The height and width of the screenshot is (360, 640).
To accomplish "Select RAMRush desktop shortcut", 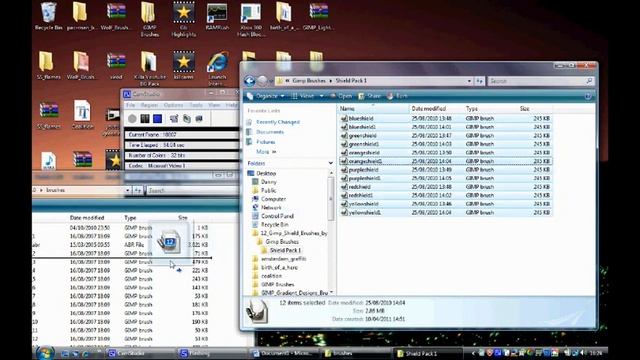I will tap(217, 16).
